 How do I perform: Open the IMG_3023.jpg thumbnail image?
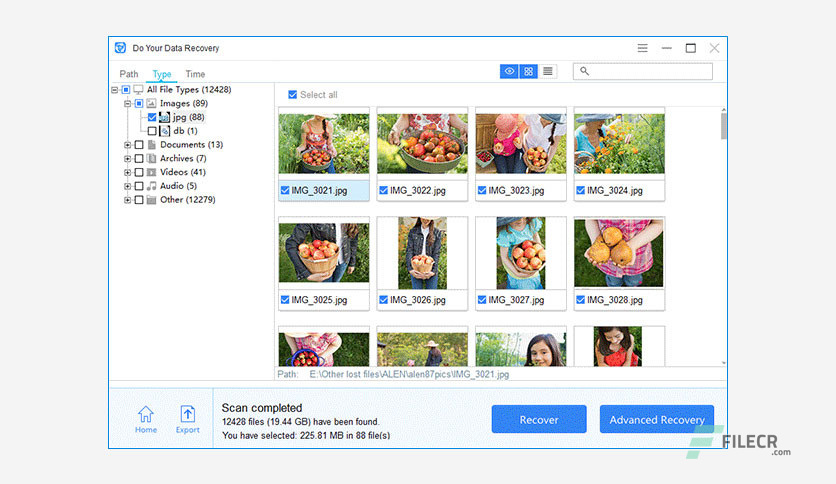(x=521, y=143)
